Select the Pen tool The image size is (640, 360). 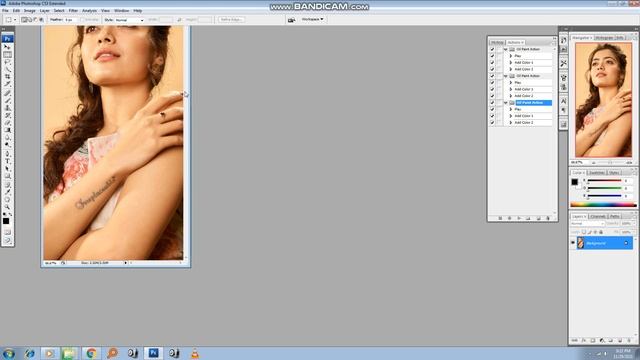[x=7, y=153]
